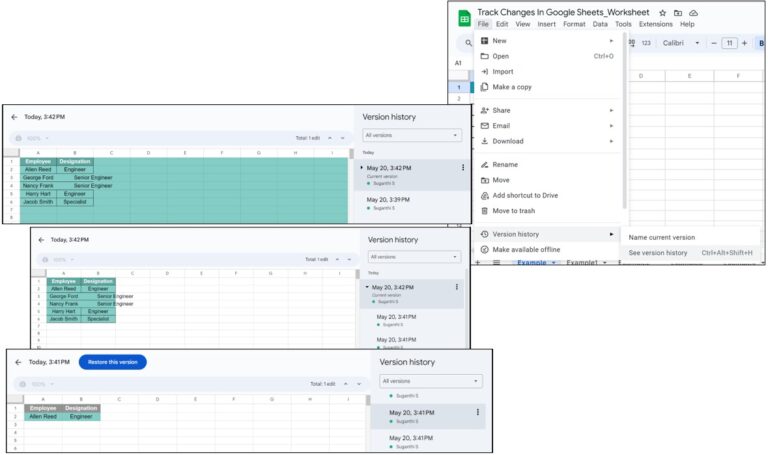Open the Help menu

coord(687,24)
